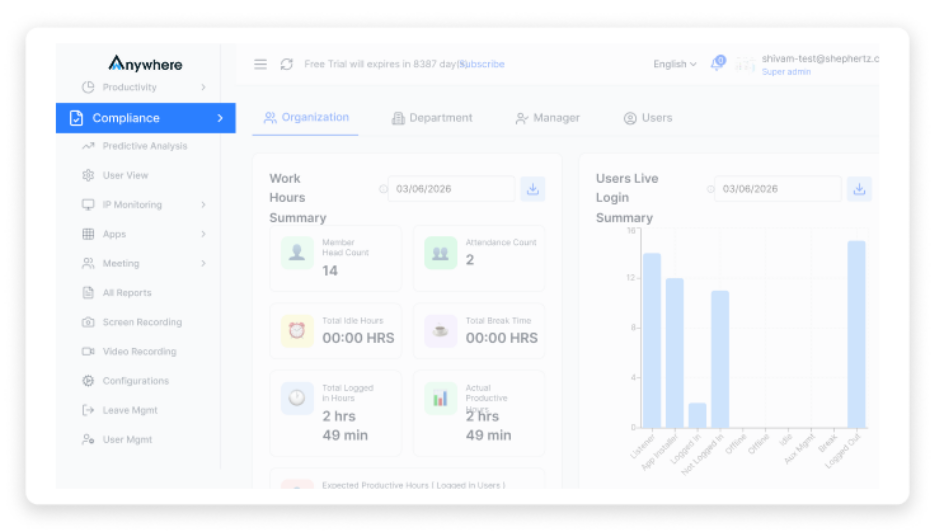
Task: Click the Not Logged In chart bar
Action: pos(720,359)
